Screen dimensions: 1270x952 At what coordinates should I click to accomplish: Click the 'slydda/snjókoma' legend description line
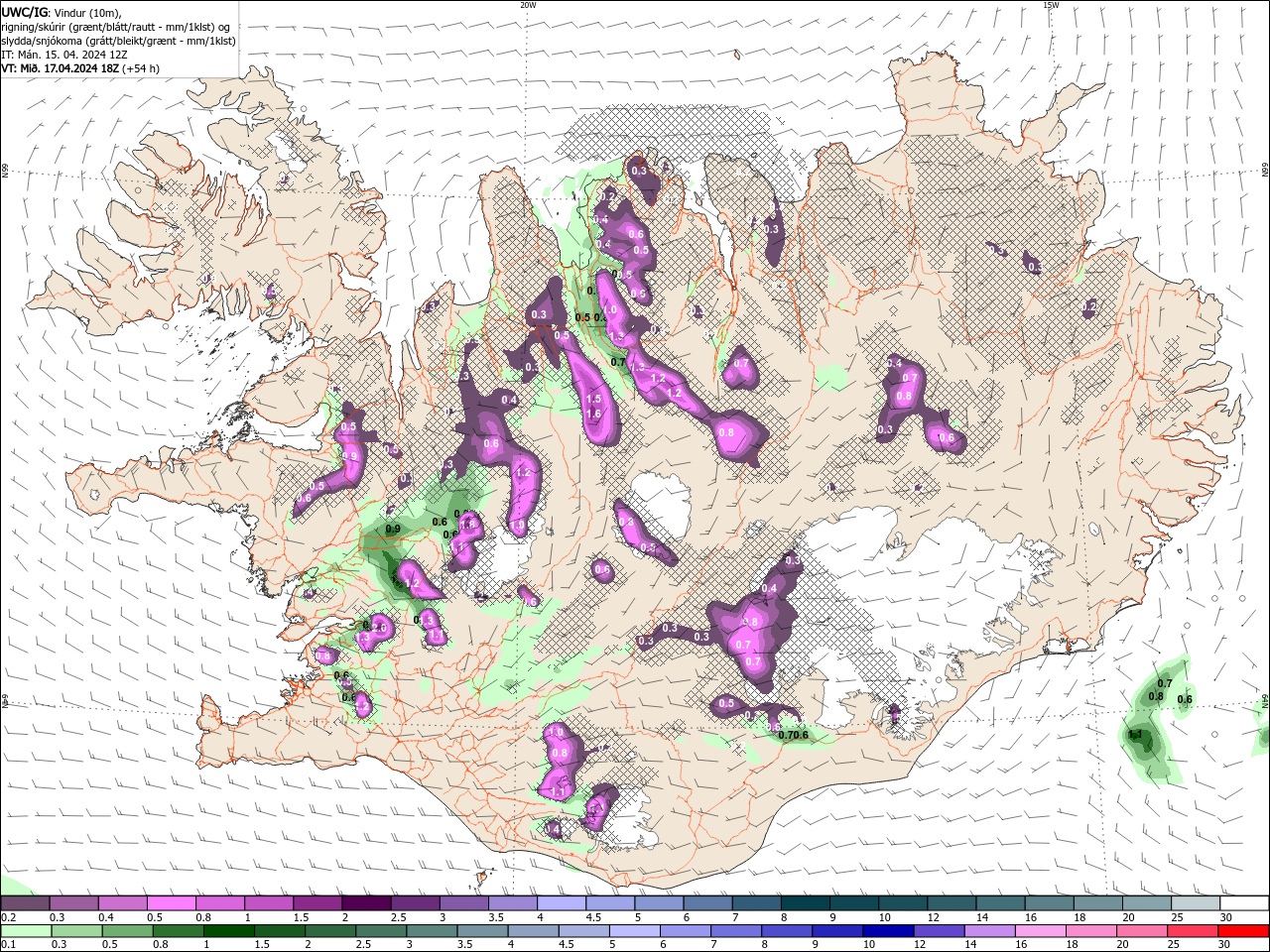119,41
